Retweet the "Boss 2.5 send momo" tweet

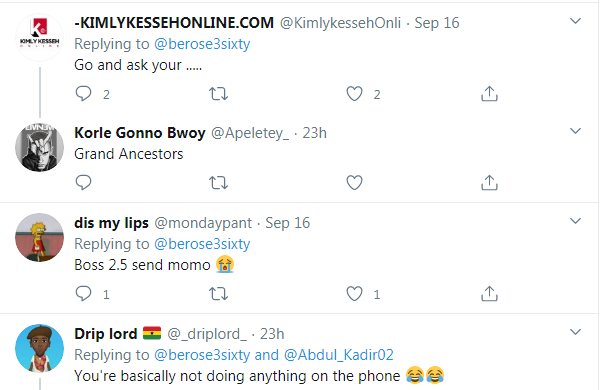click(218, 294)
